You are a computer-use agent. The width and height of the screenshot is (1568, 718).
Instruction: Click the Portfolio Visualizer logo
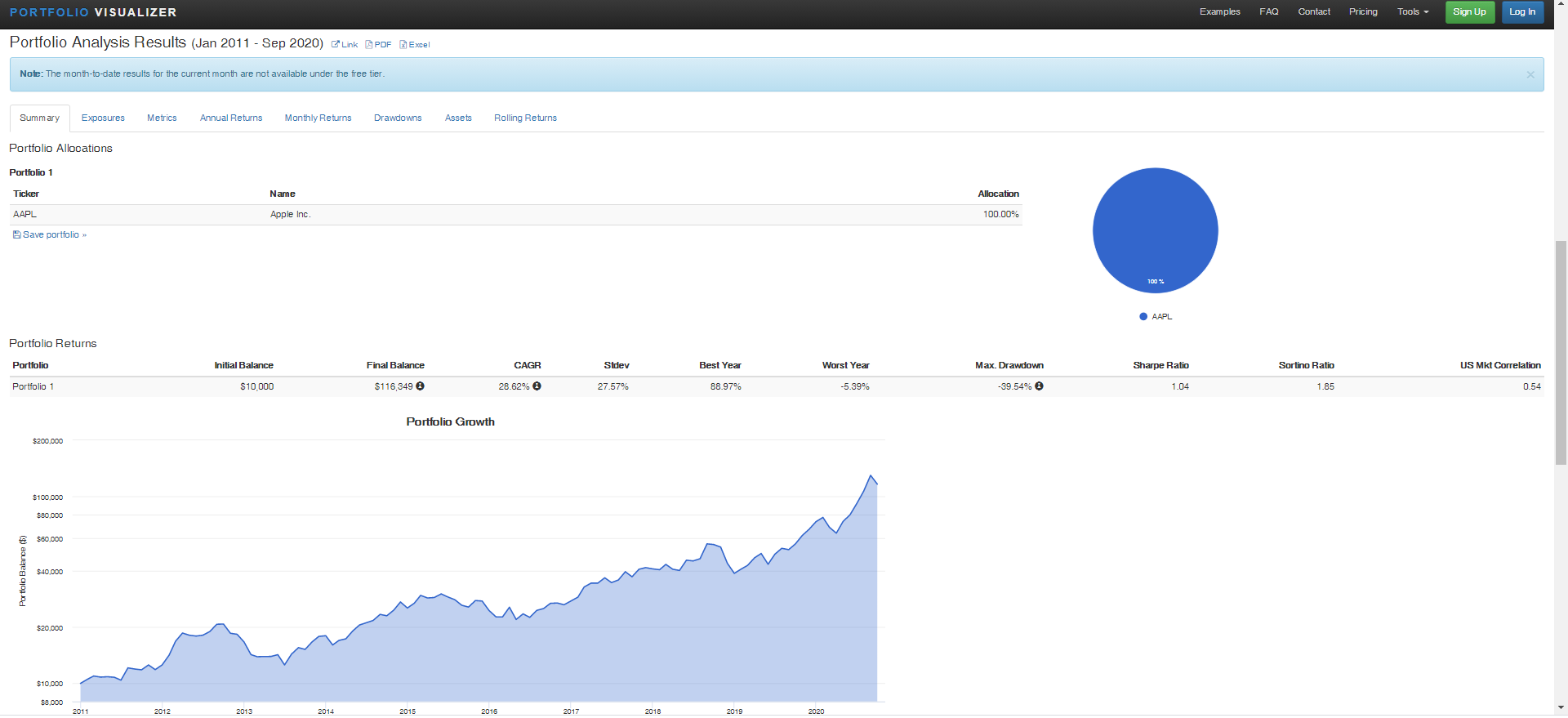[93, 12]
